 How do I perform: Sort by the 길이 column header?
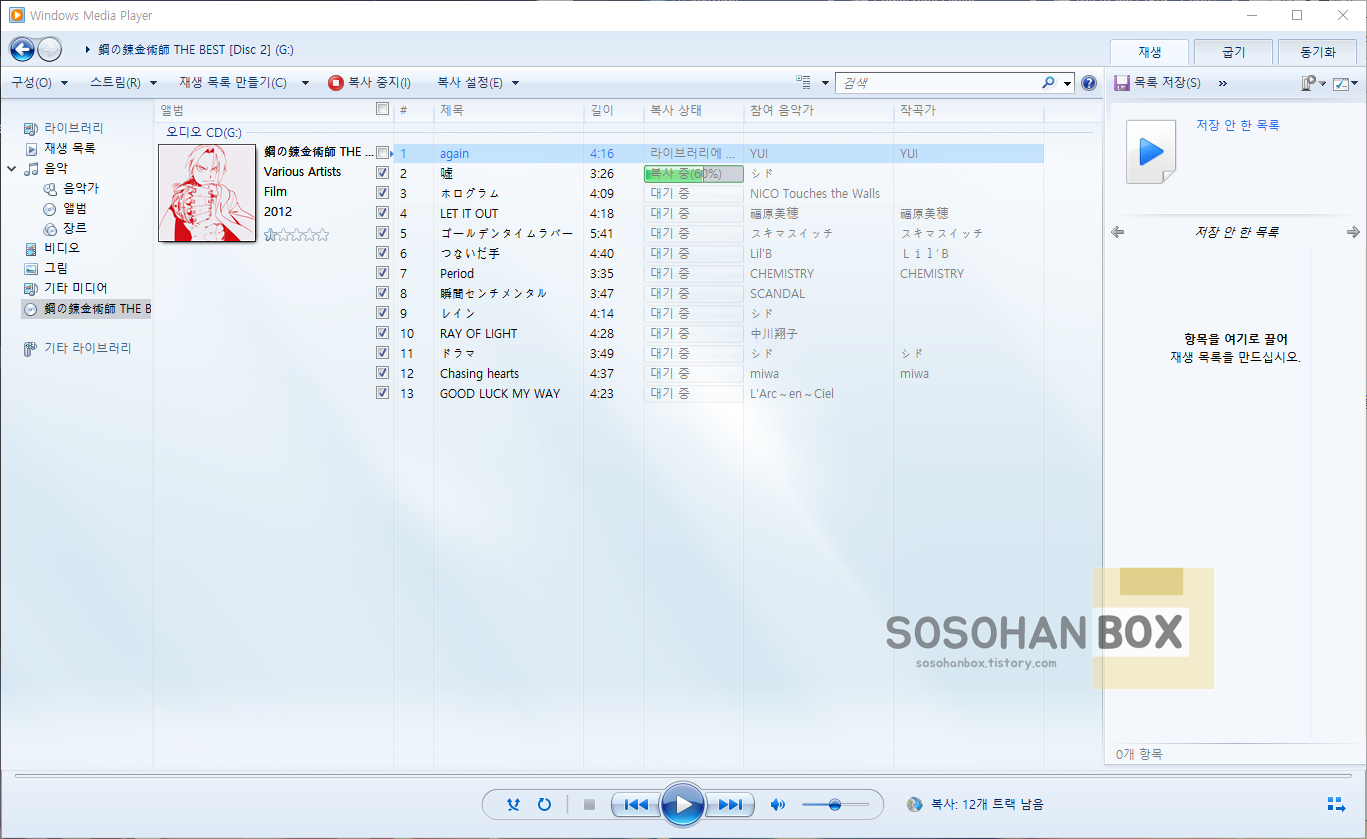(613, 110)
